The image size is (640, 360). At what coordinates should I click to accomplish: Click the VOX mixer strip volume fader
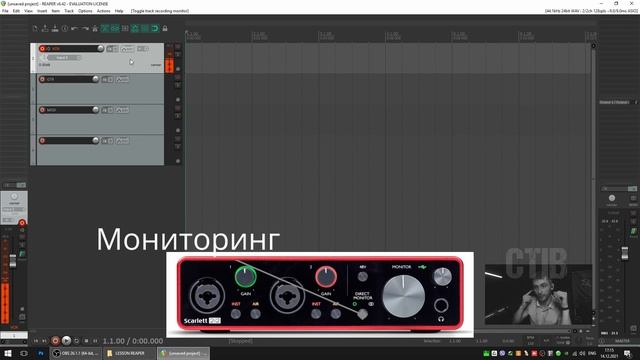[x=13, y=261]
